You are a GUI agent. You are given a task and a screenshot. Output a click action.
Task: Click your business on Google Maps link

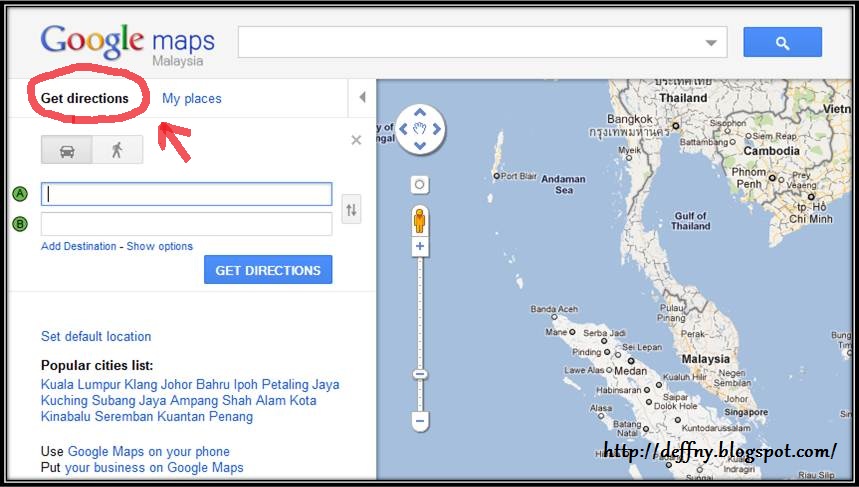click(154, 467)
